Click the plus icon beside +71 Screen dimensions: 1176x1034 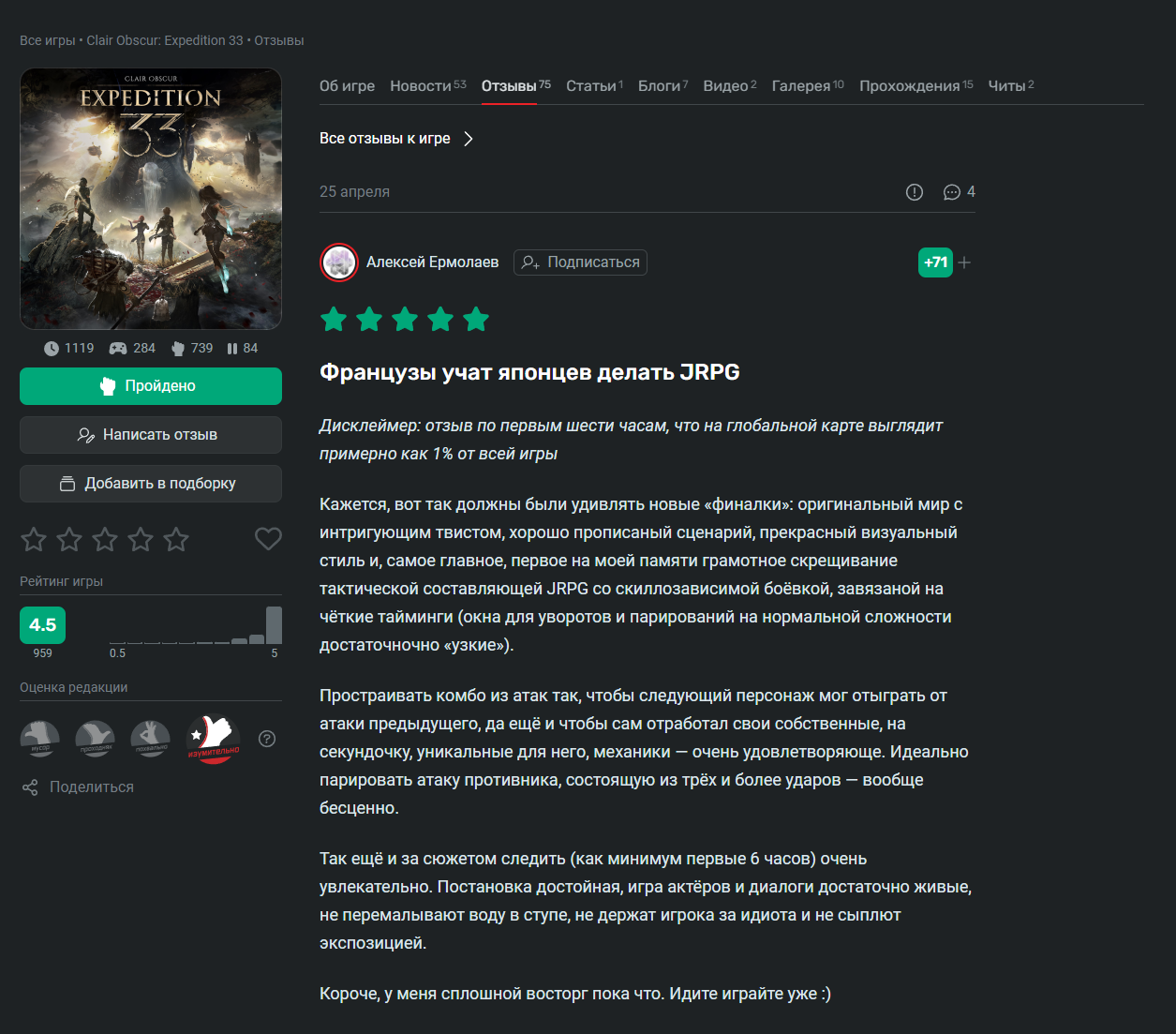(x=964, y=262)
